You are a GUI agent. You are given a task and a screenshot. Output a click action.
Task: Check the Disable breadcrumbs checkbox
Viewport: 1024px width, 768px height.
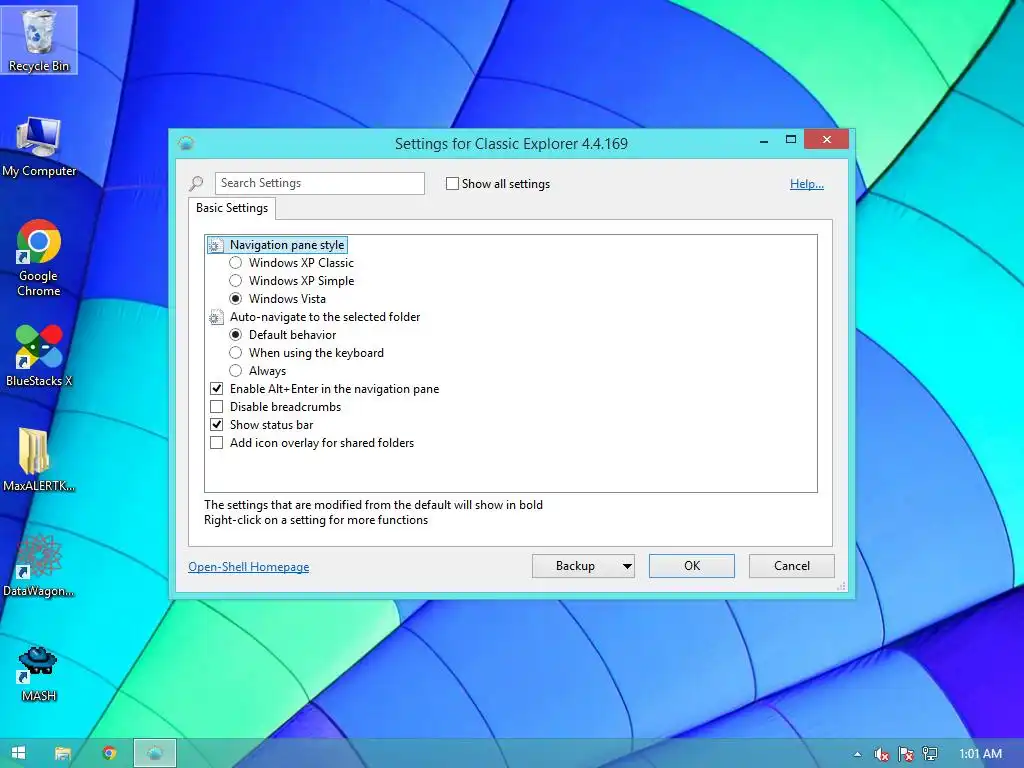216,407
